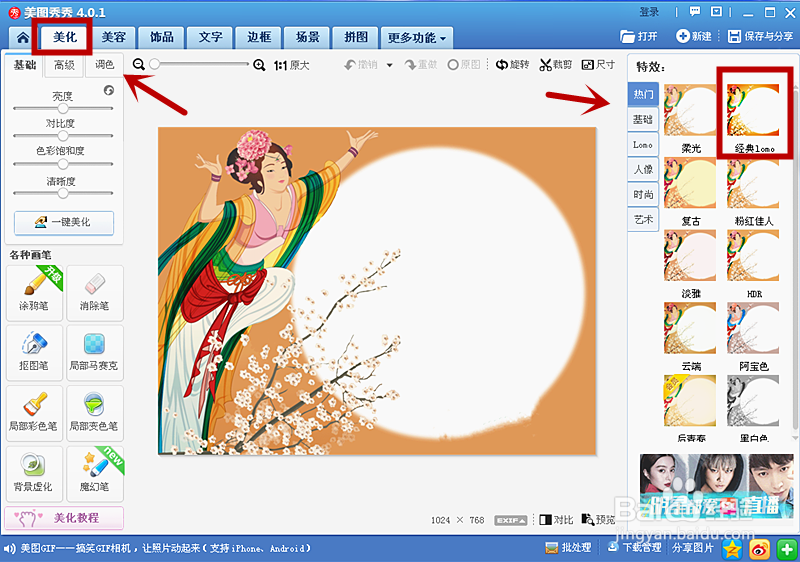
Task: Switch to the 饰品 accessories tab
Action: point(162,38)
